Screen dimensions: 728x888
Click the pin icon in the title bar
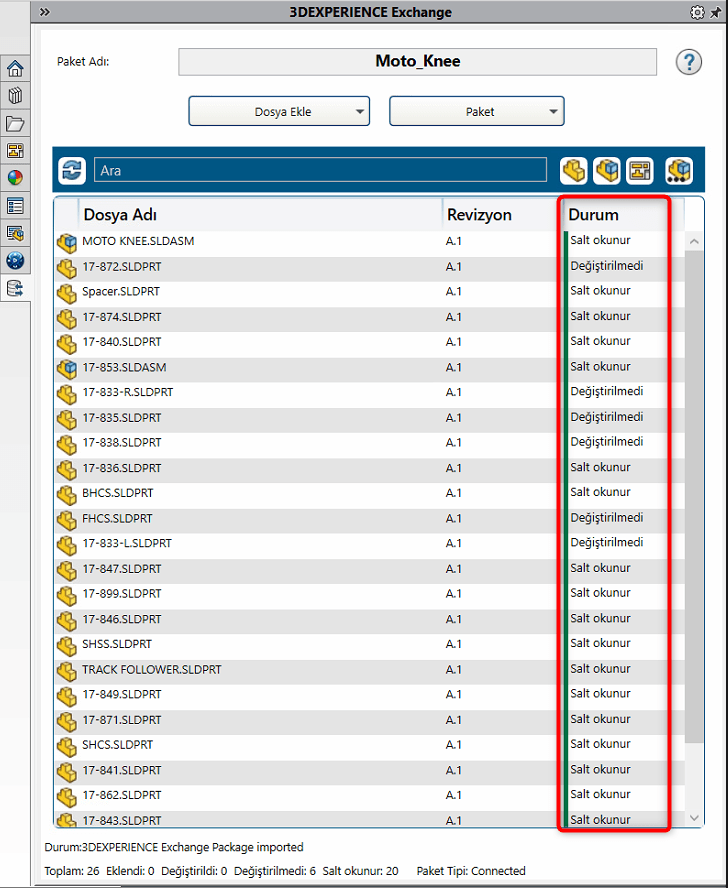716,12
